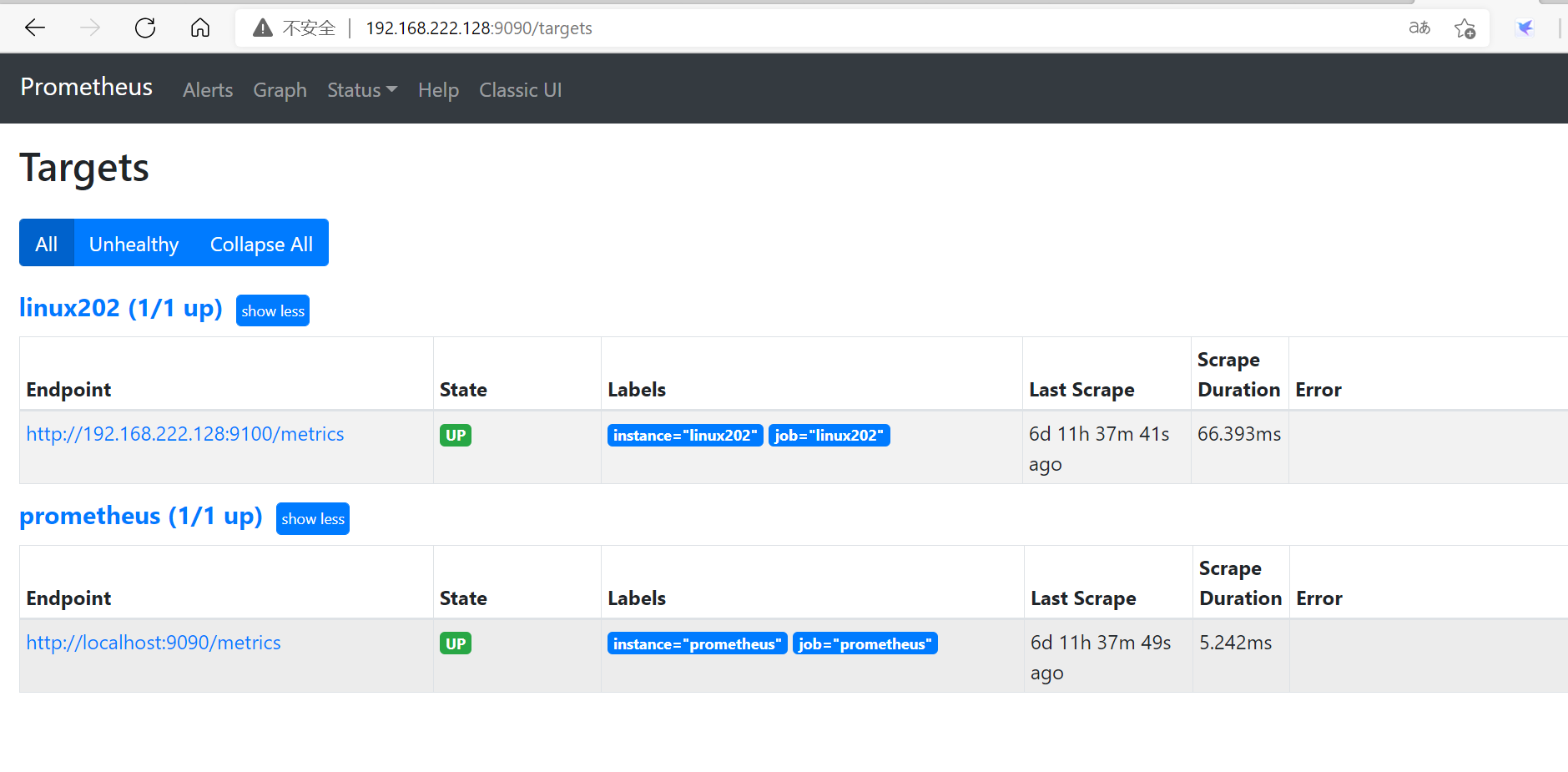Click the UP badge in linux202 row
Screen dimensions: 1568x772
[456, 435]
